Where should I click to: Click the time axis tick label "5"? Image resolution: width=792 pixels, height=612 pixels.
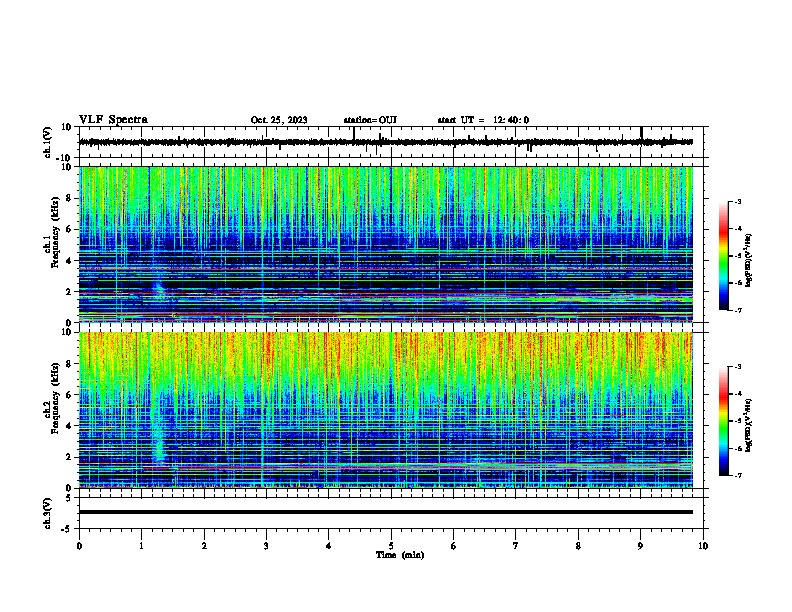point(391,546)
